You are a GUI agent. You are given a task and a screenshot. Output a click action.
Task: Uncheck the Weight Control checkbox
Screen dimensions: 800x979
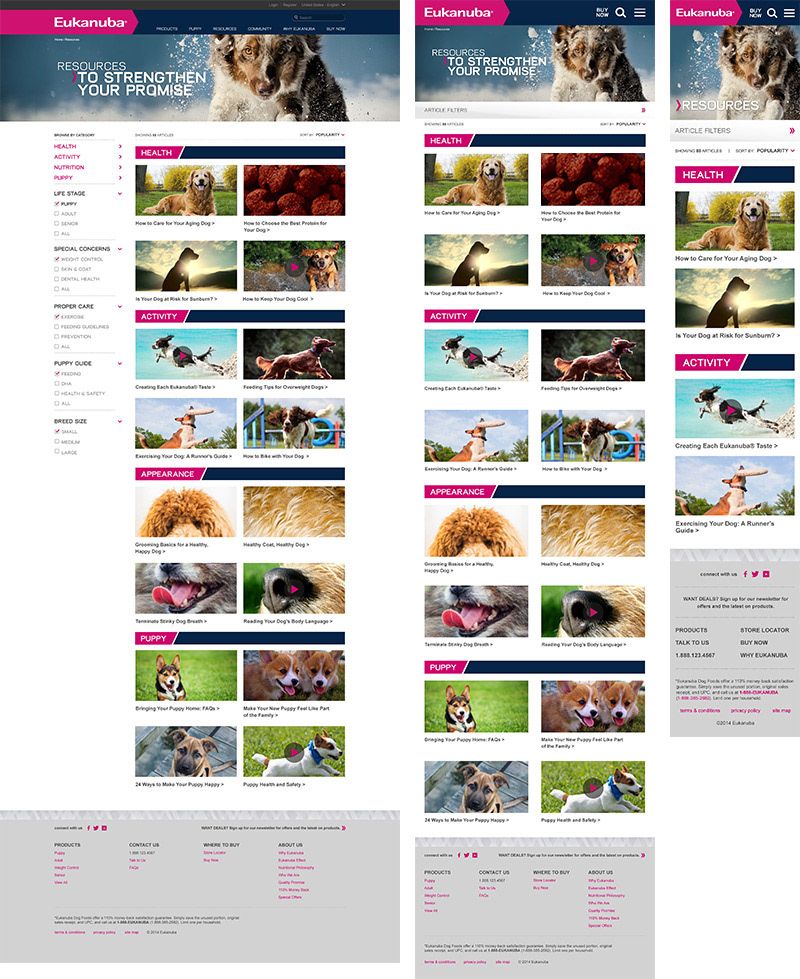[57, 259]
